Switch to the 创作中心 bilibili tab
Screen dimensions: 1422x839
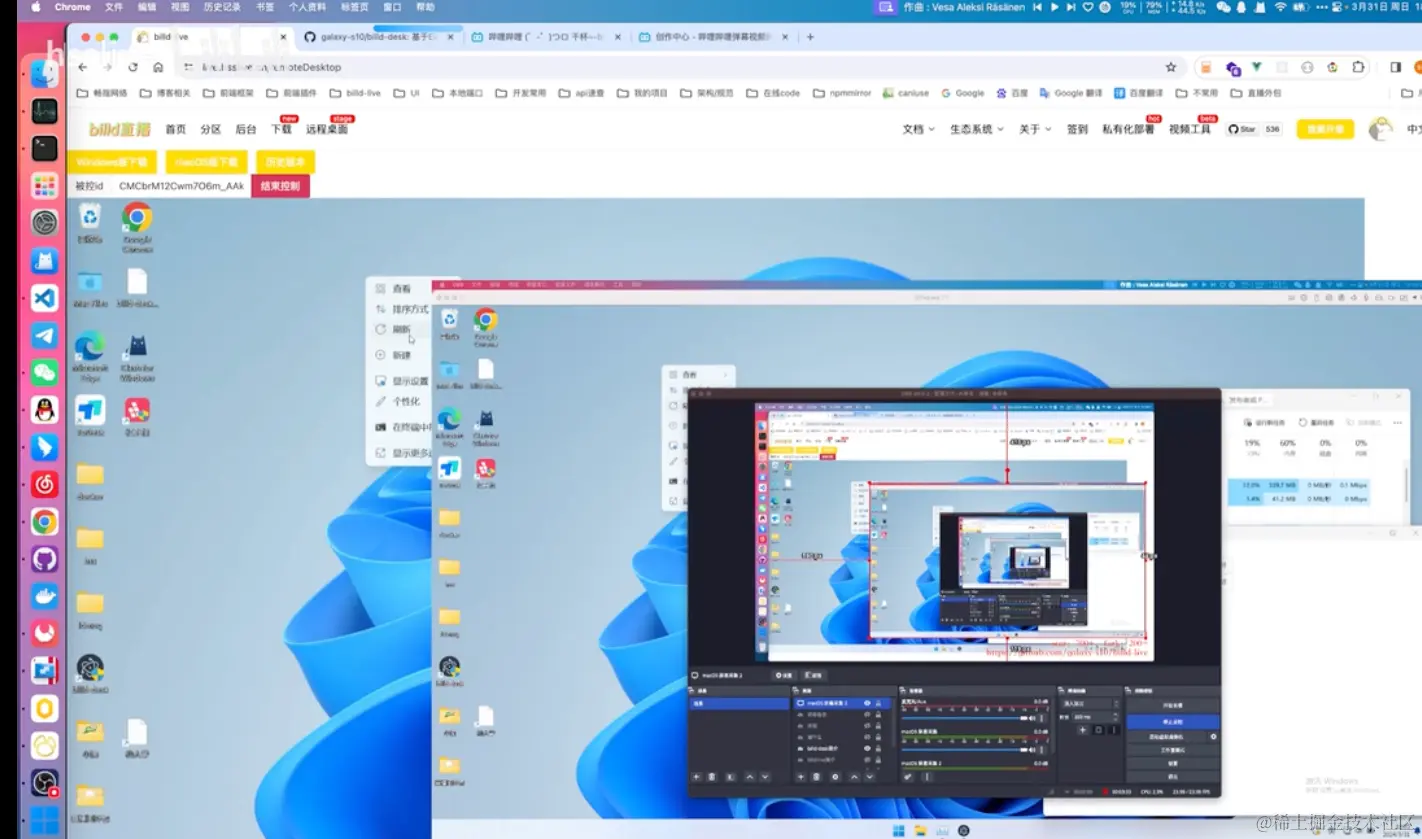[x=712, y=37]
